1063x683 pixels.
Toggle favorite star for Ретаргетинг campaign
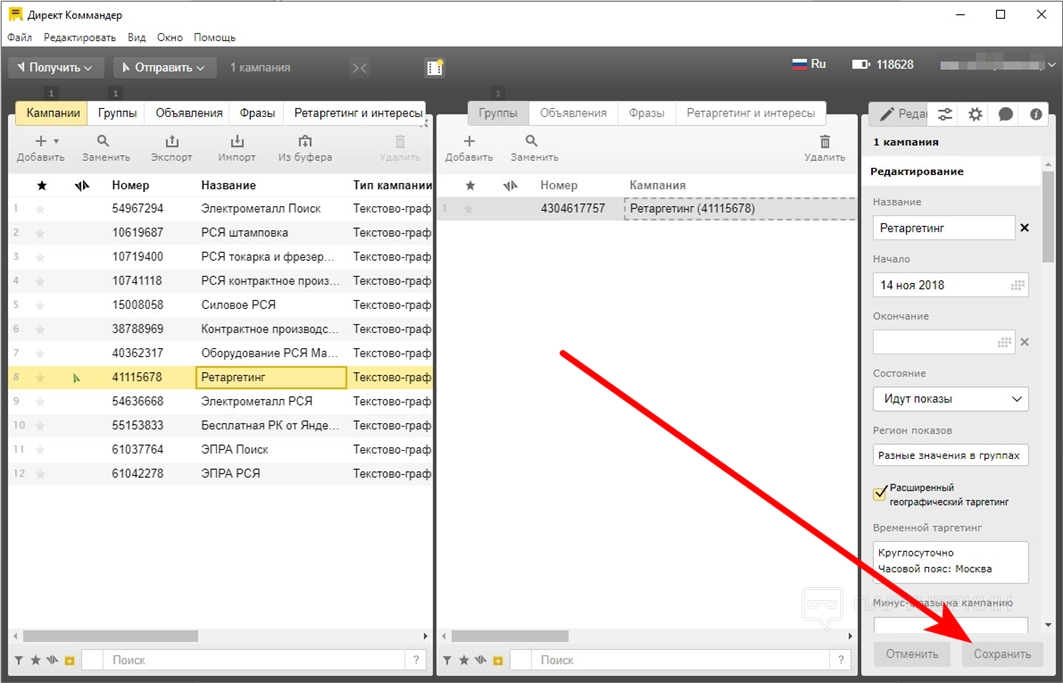click(x=40, y=377)
